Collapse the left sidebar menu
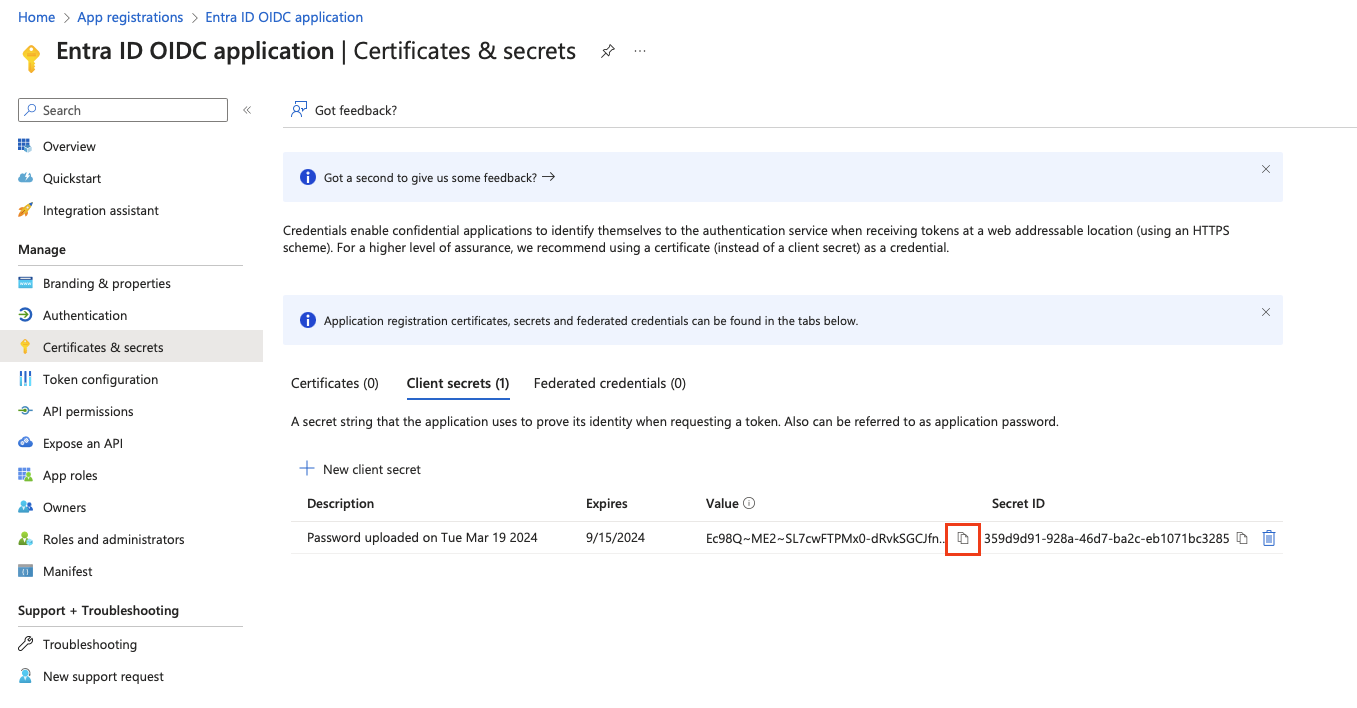This screenshot has height=708, width=1357. (247, 110)
